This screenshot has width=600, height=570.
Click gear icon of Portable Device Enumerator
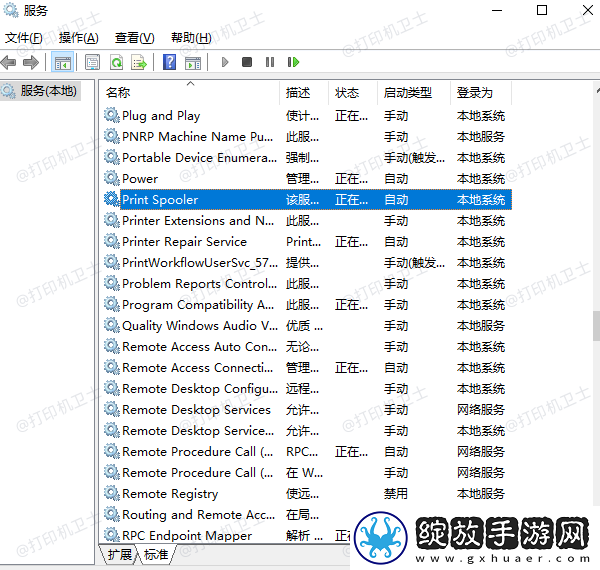(x=112, y=157)
